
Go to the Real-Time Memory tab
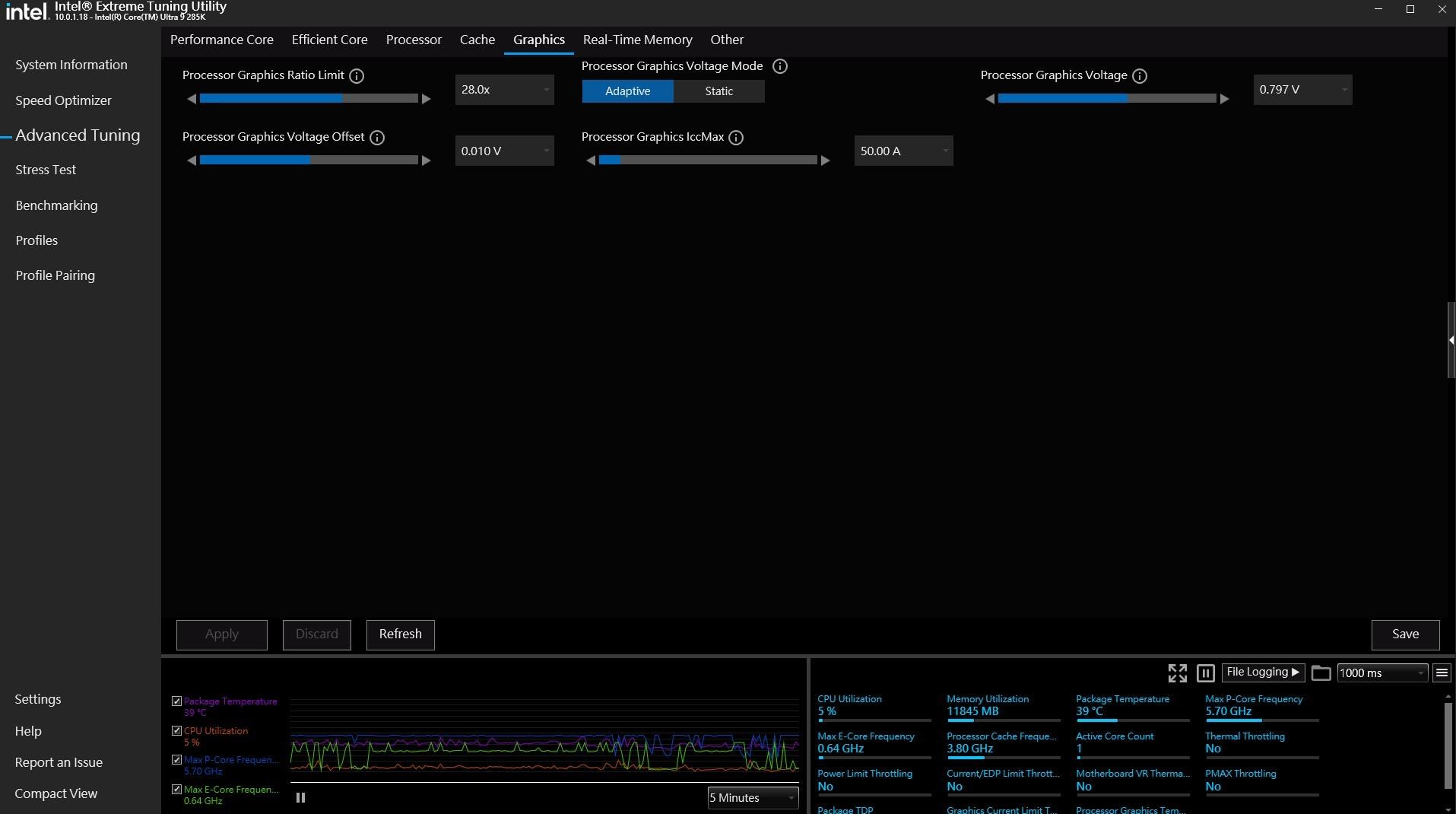[638, 40]
